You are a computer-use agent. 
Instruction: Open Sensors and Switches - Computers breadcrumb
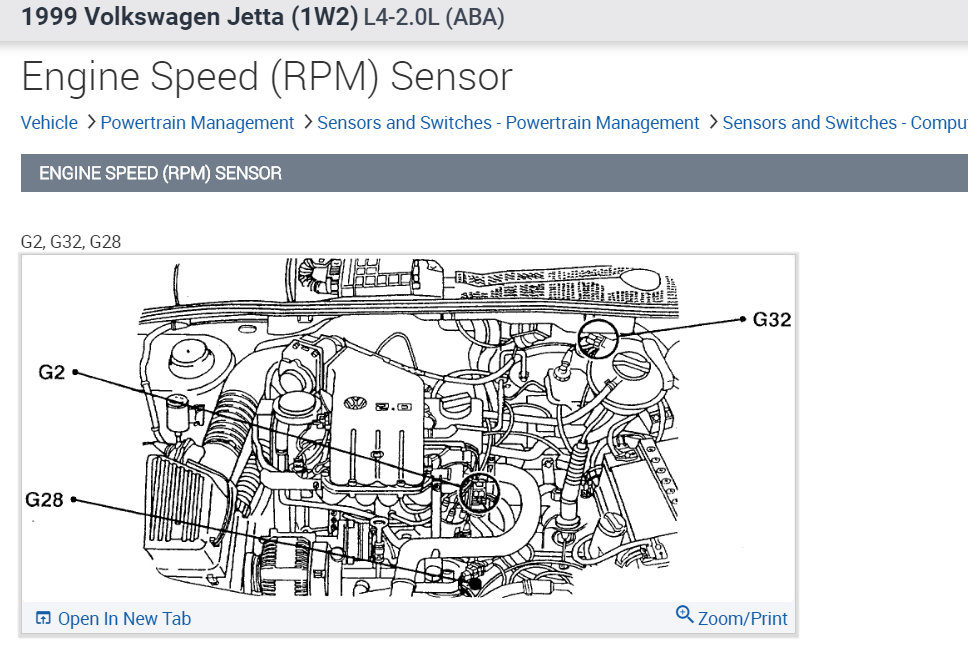tap(845, 123)
